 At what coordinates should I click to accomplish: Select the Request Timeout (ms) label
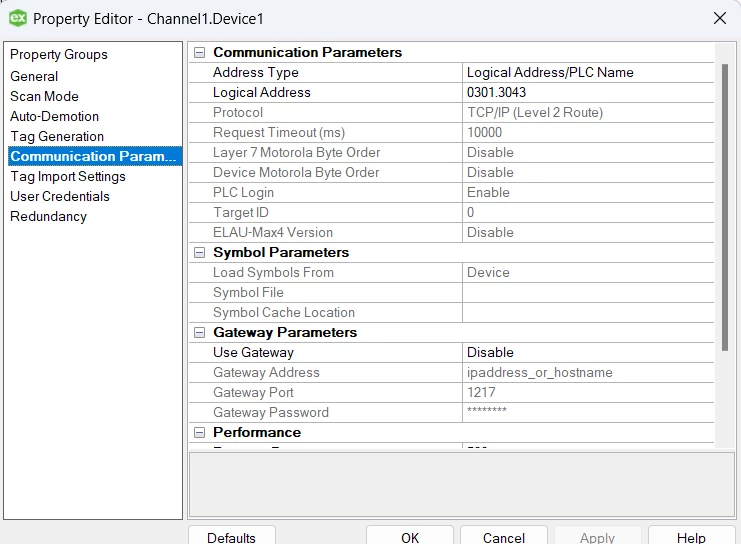click(x=279, y=132)
